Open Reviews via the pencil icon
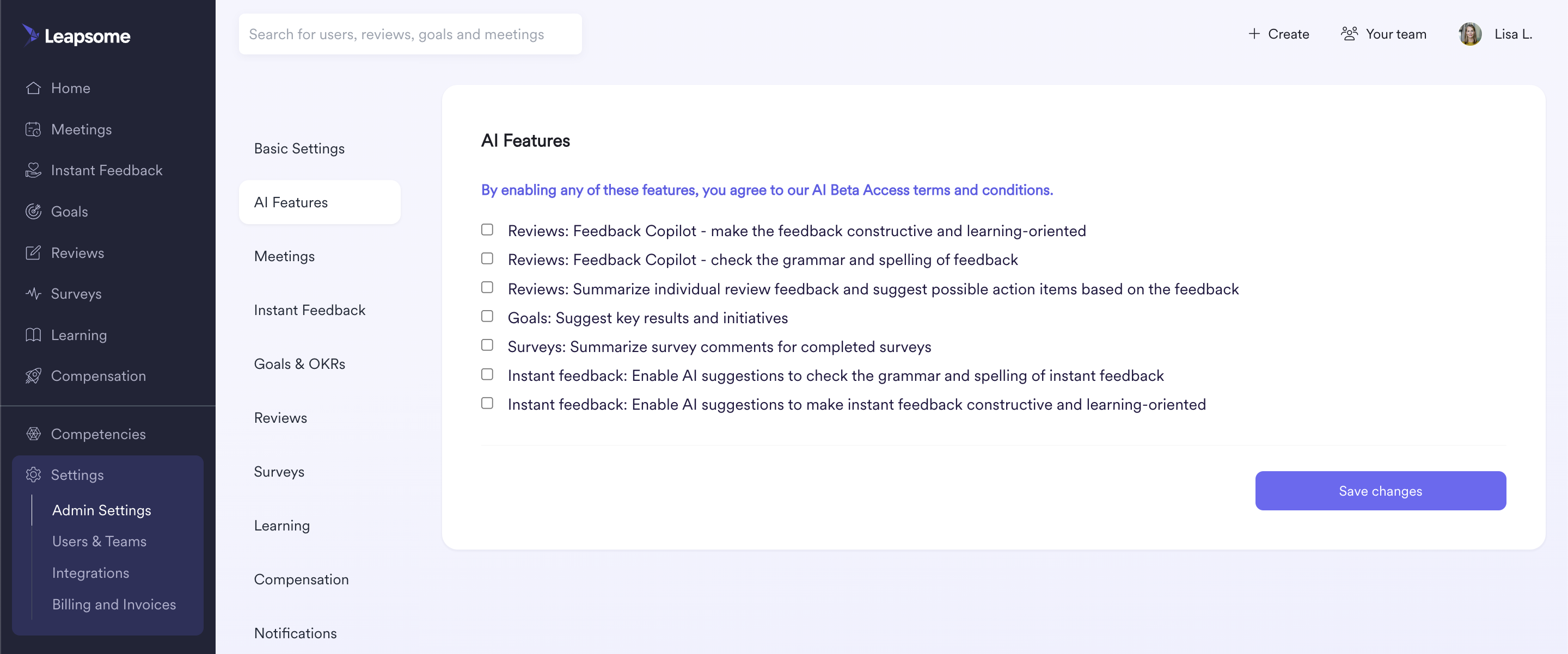 pyautogui.click(x=33, y=253)
